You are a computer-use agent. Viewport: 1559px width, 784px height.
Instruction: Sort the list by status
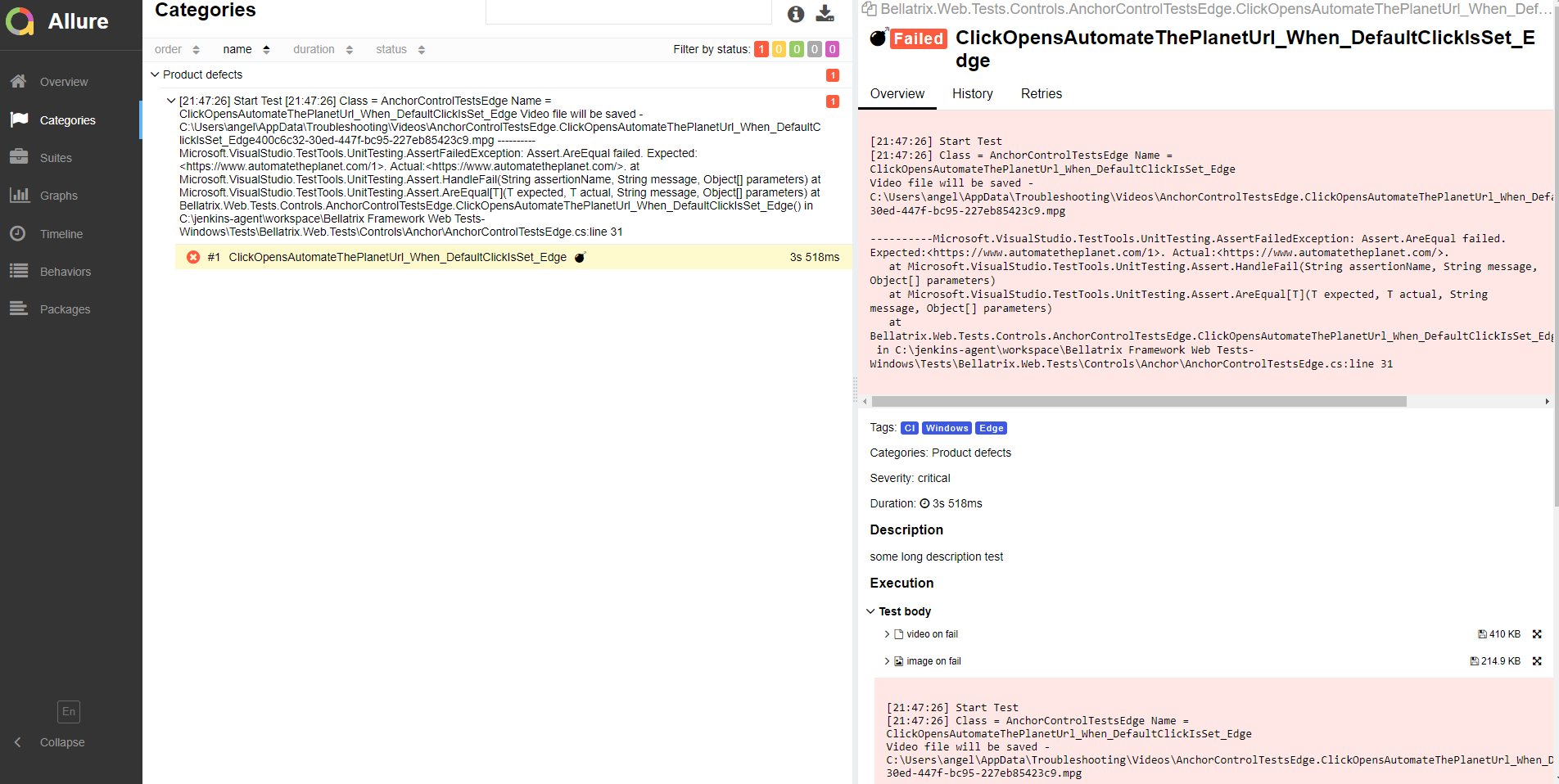pyautogui.click(x=400, y=50)
